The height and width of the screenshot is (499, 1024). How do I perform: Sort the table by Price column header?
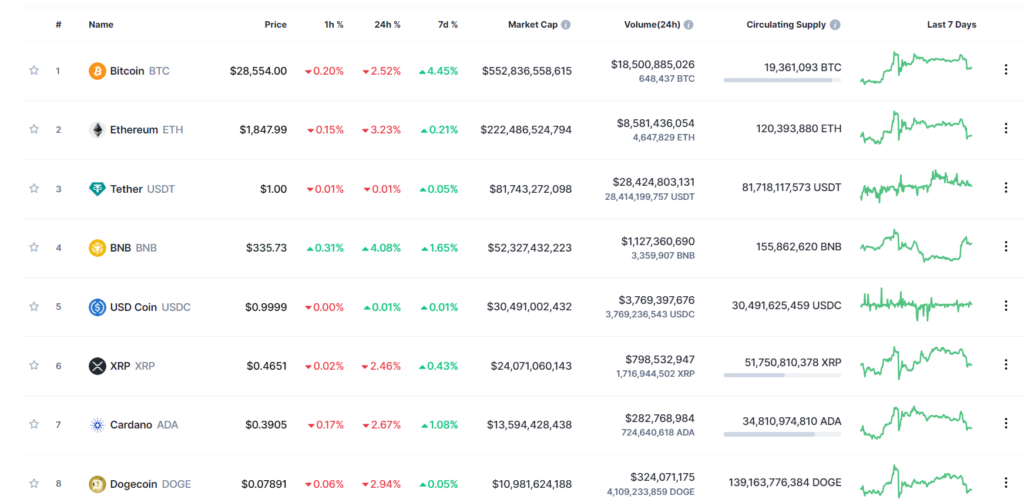[x=275, y=25]
